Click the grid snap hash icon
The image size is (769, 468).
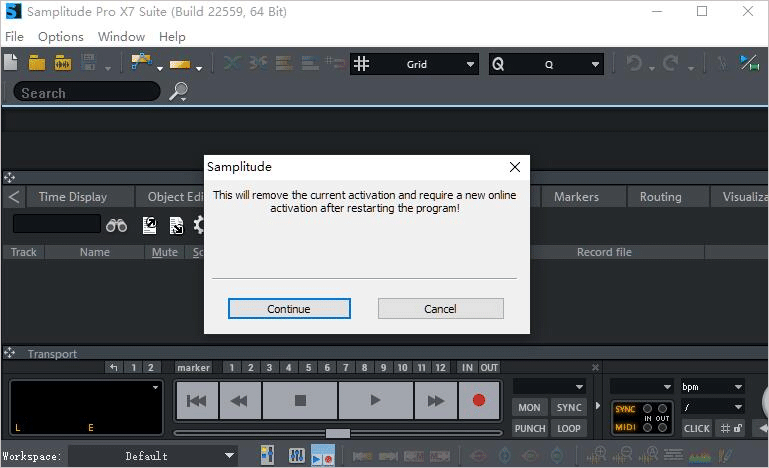pos(361,64)
